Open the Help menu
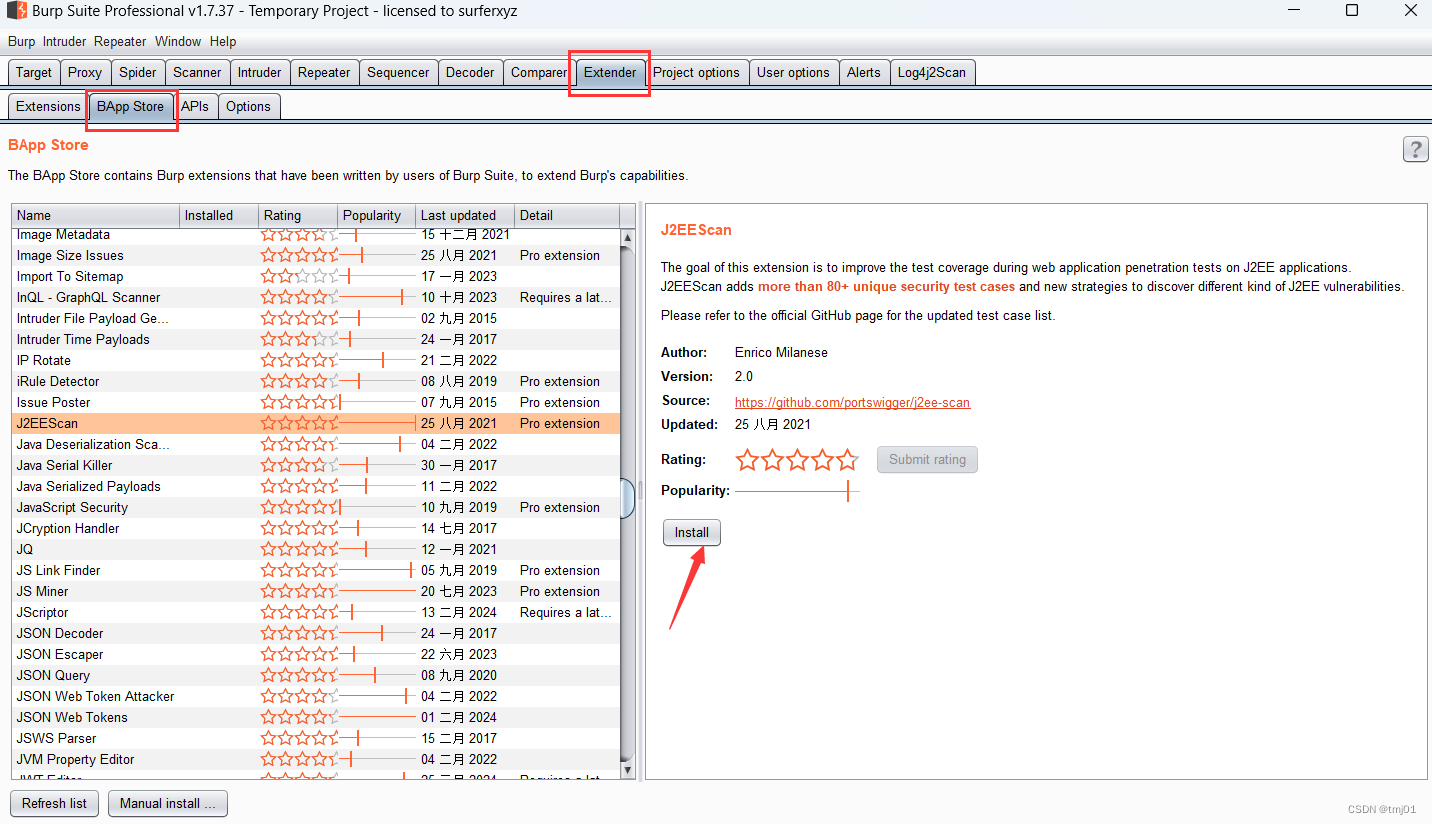Screen dimensions: 1432x824 223,42
